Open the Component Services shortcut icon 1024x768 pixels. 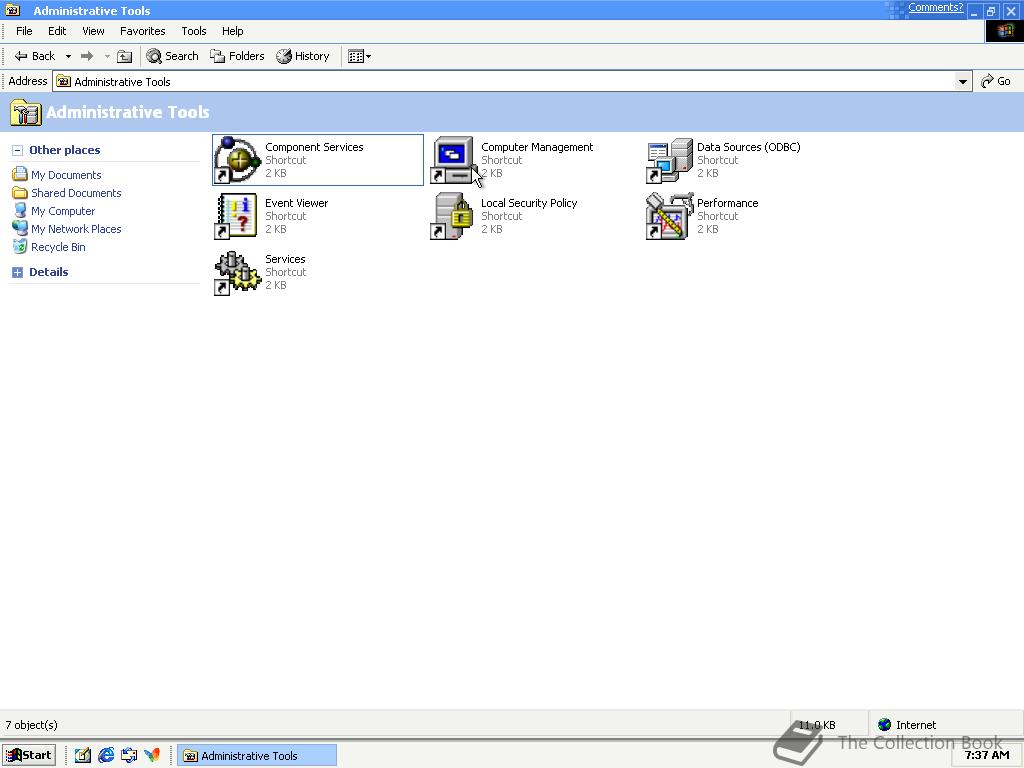(x=238, y=160)
